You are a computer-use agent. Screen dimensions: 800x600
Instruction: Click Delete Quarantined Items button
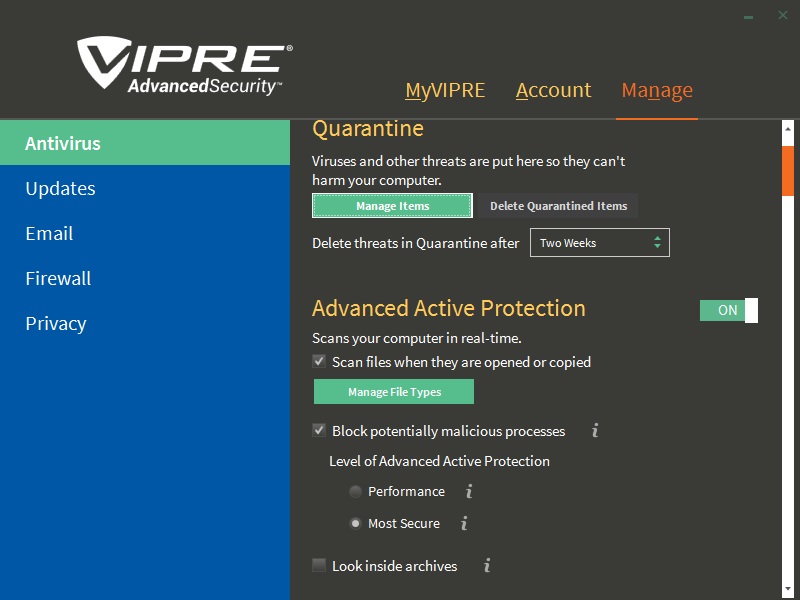[x=559, y=206]
